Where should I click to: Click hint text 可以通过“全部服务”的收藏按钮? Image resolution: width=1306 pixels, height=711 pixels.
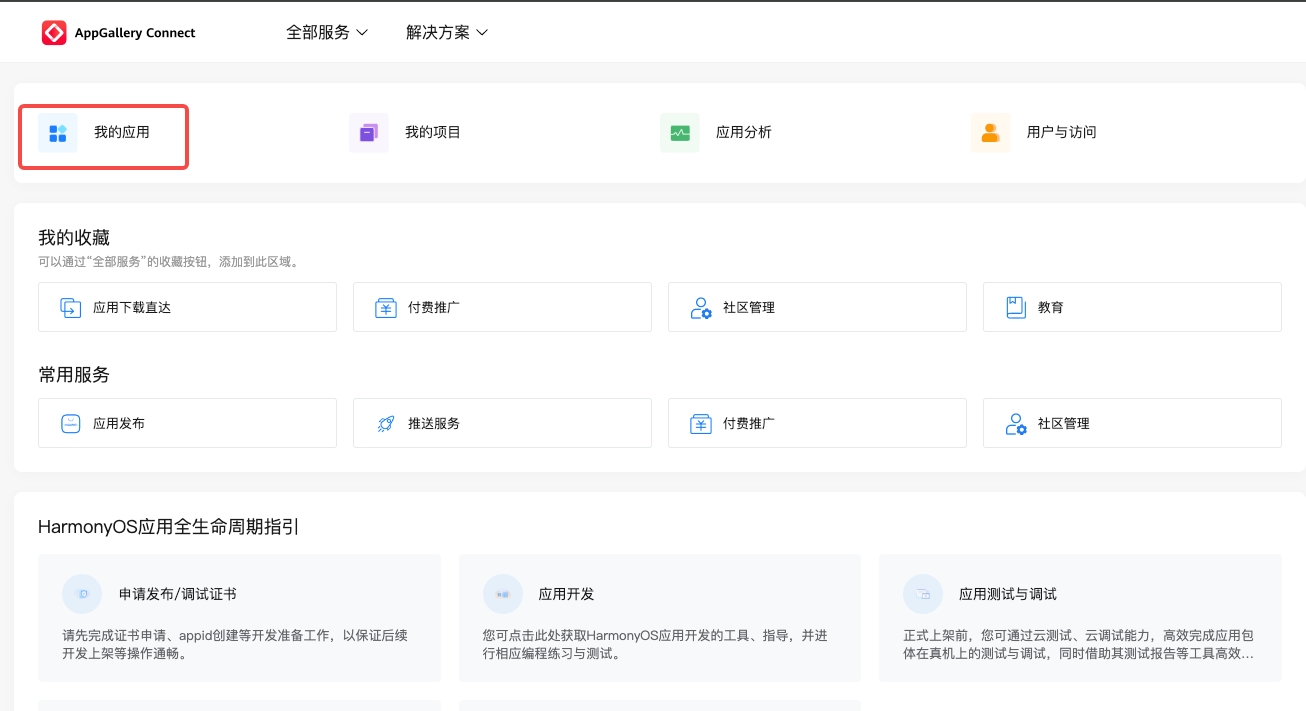tap(170, 262)
